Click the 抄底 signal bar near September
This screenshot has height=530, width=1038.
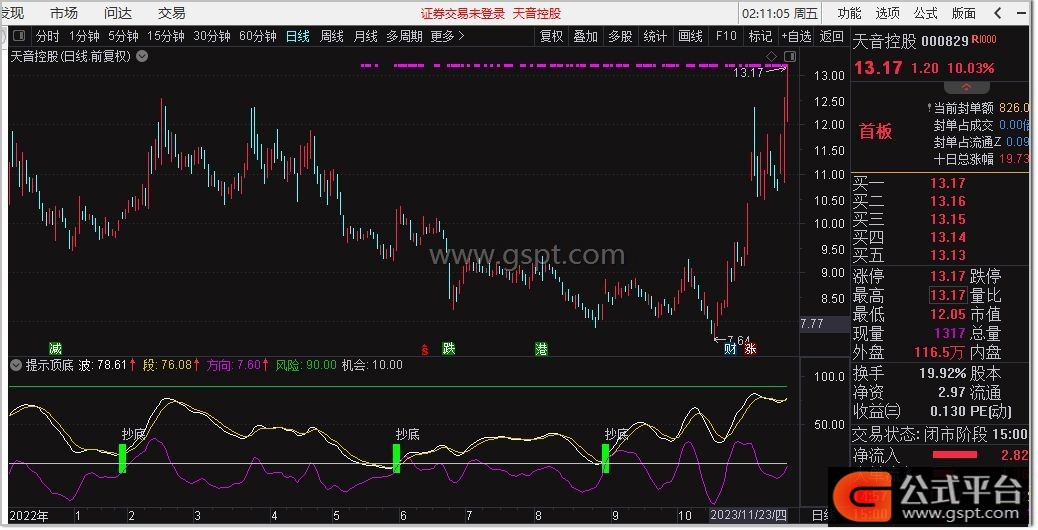tap(605, 459)
